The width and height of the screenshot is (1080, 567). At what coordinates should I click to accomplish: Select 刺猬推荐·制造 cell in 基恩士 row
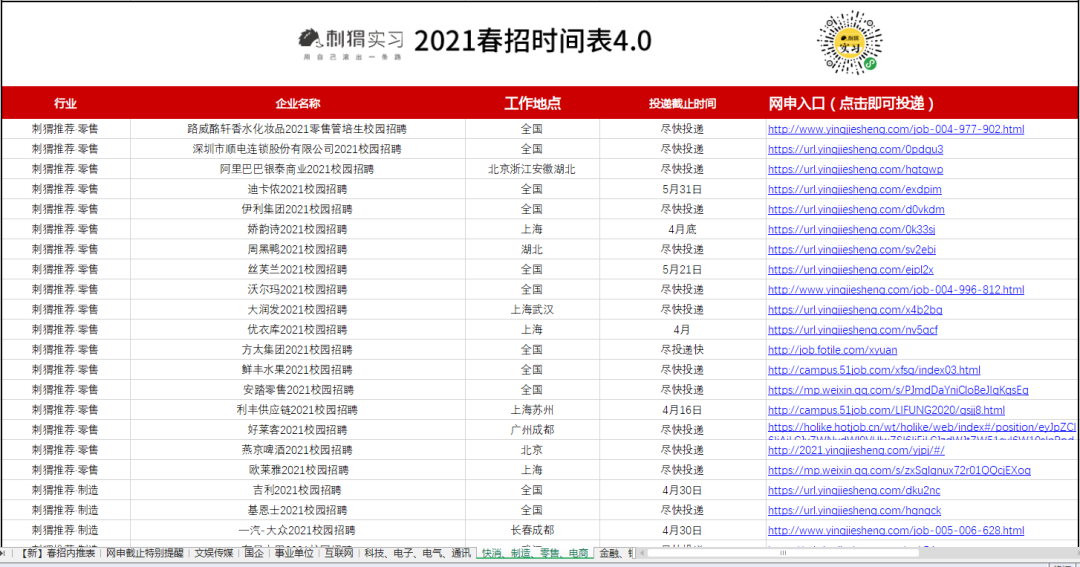65,510
